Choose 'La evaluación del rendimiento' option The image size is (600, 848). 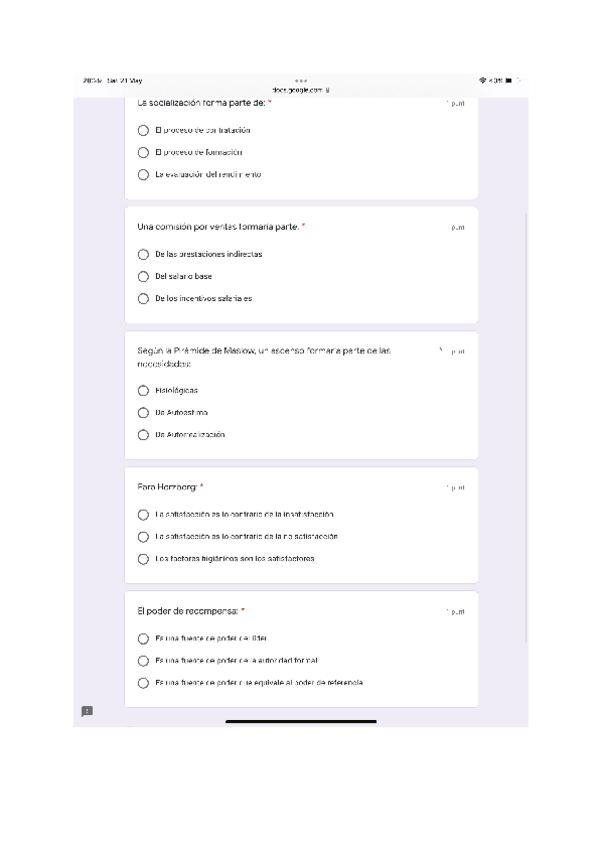point(144,174)
